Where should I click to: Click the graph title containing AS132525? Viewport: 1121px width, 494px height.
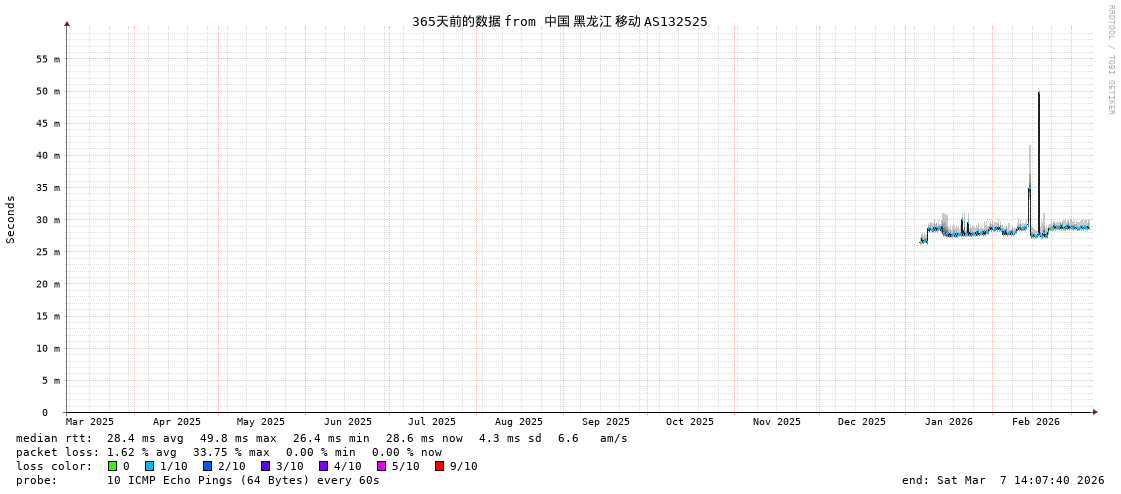tap(559, 21)
